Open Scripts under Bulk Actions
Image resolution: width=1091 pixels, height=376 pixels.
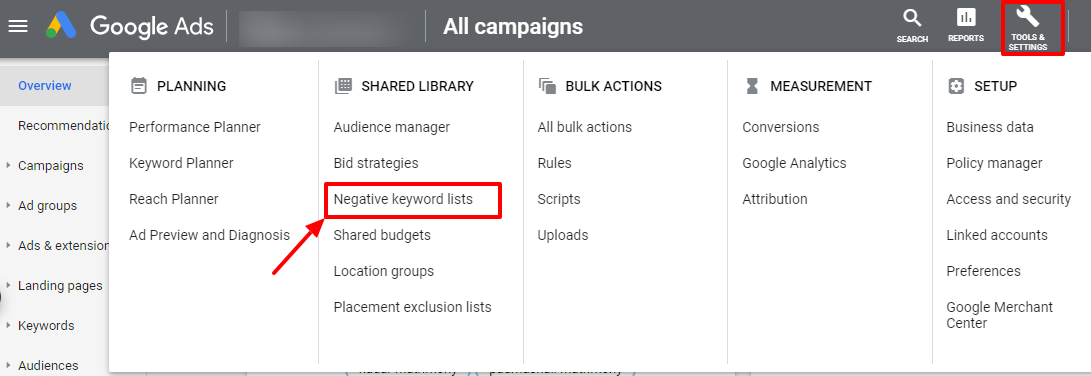coord(559,199)
